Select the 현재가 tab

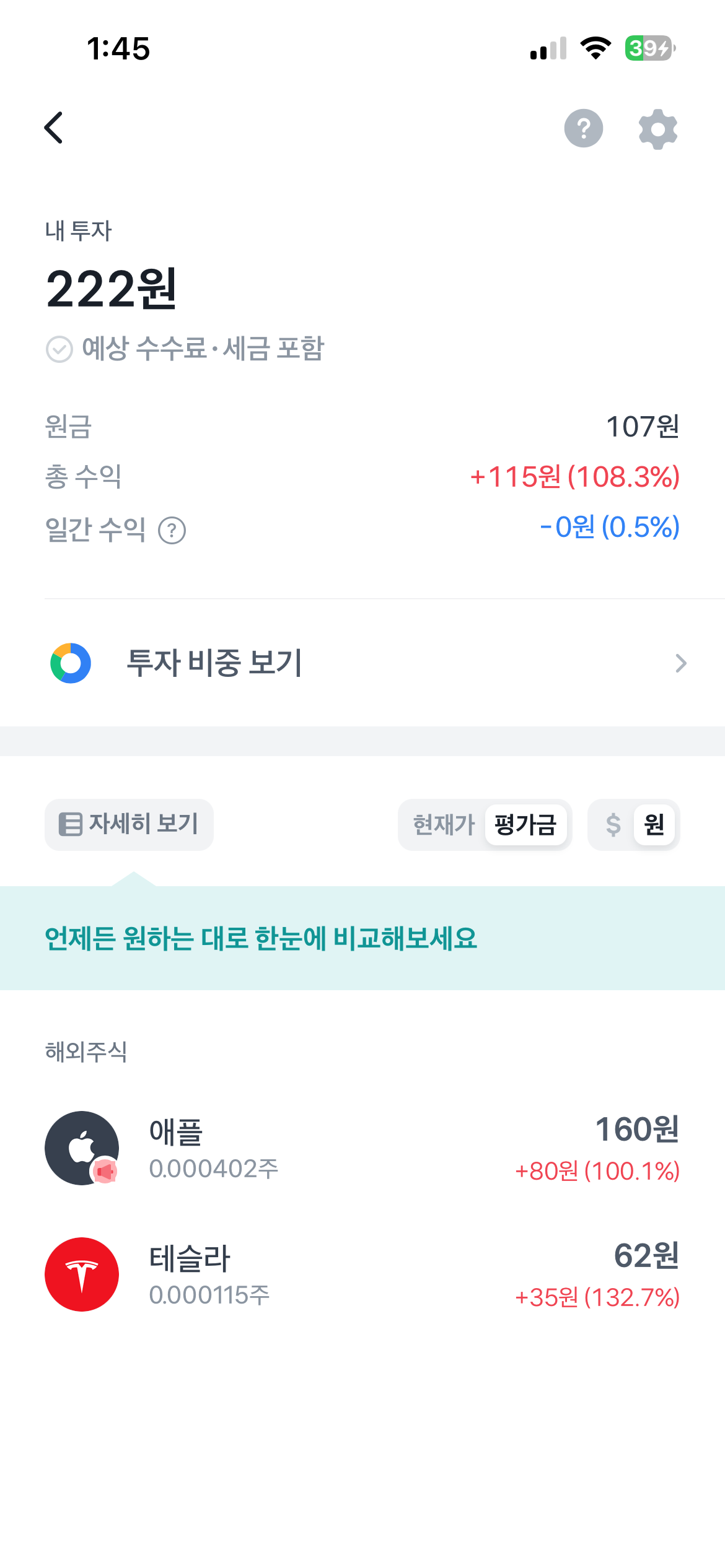pos(444,825)
